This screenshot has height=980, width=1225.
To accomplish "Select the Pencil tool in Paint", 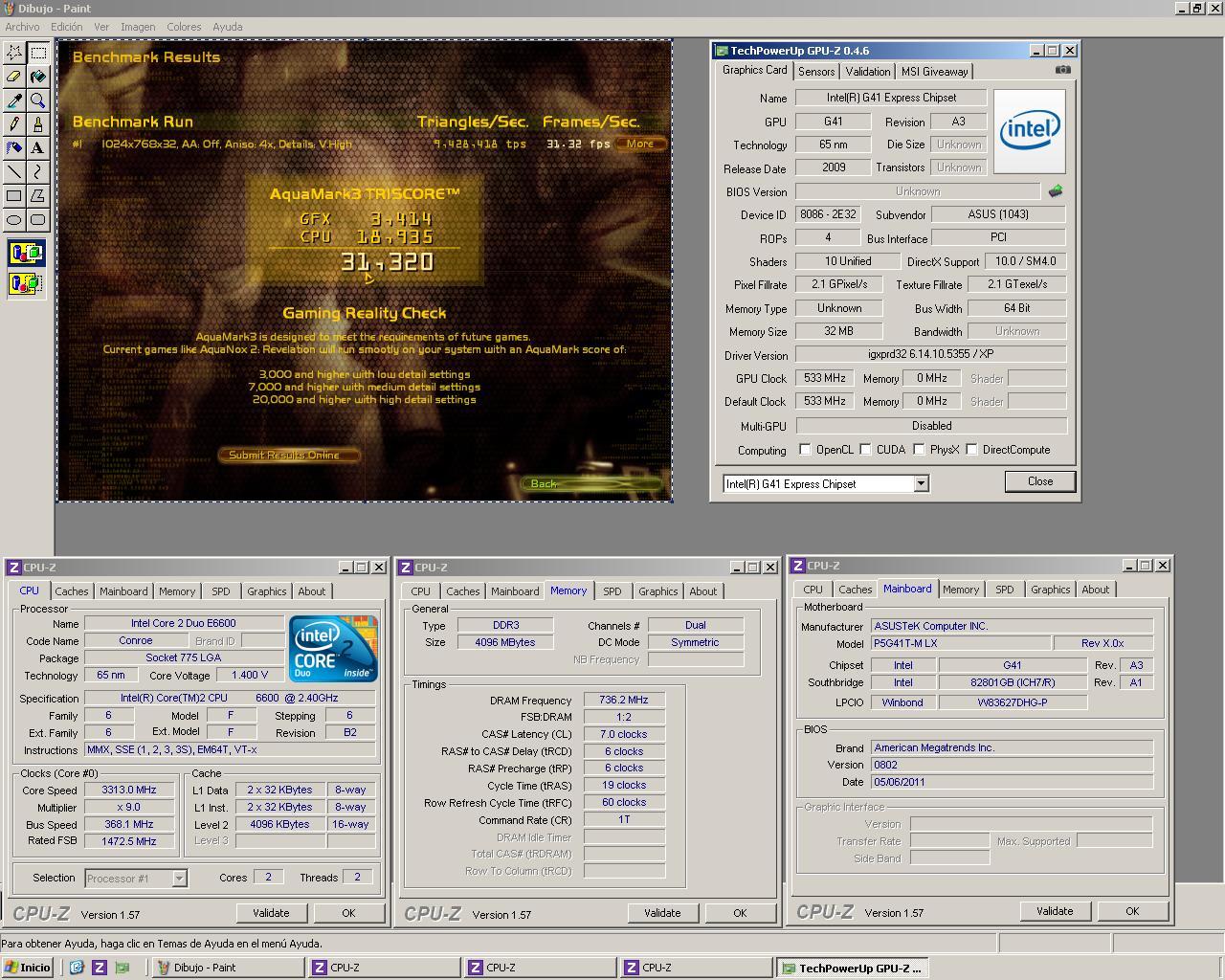I will tap(14, 124).
